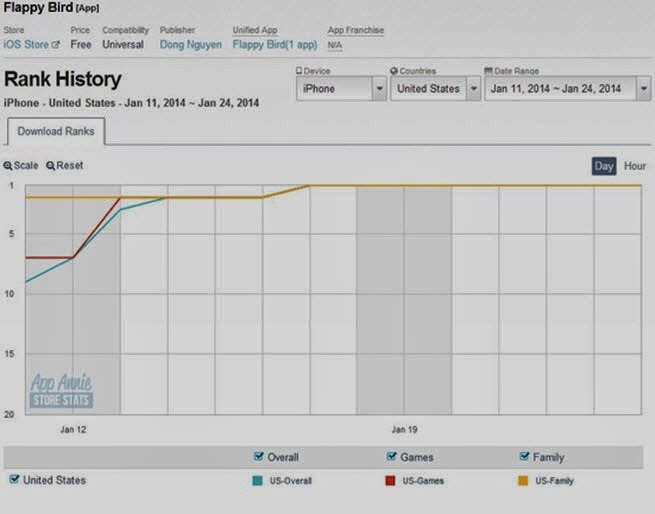Open the Device dropdown showing iPhone
The height and width of the screenshot is (514, 655).
tap(341, 89)
